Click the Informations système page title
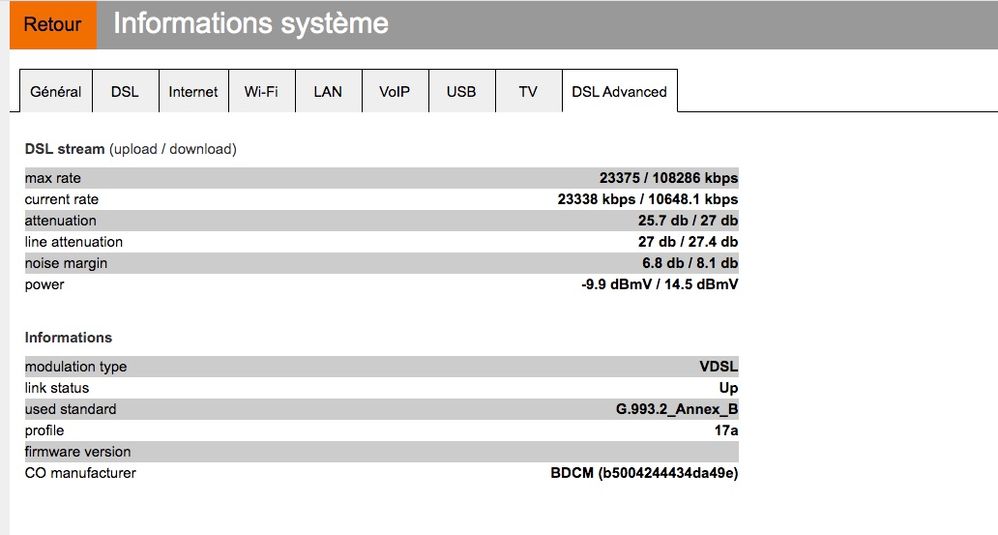This screenshot has width=998, height=535. 250,24
